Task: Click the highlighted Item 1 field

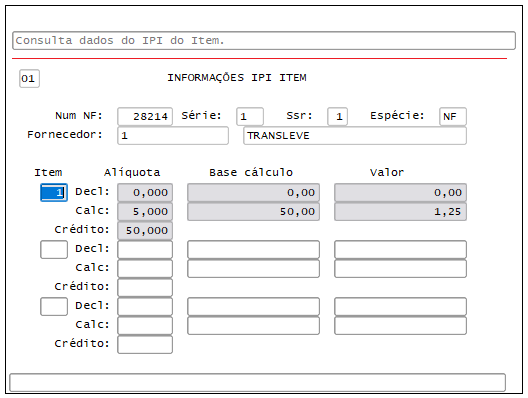Action: click(x=54, y=193)
